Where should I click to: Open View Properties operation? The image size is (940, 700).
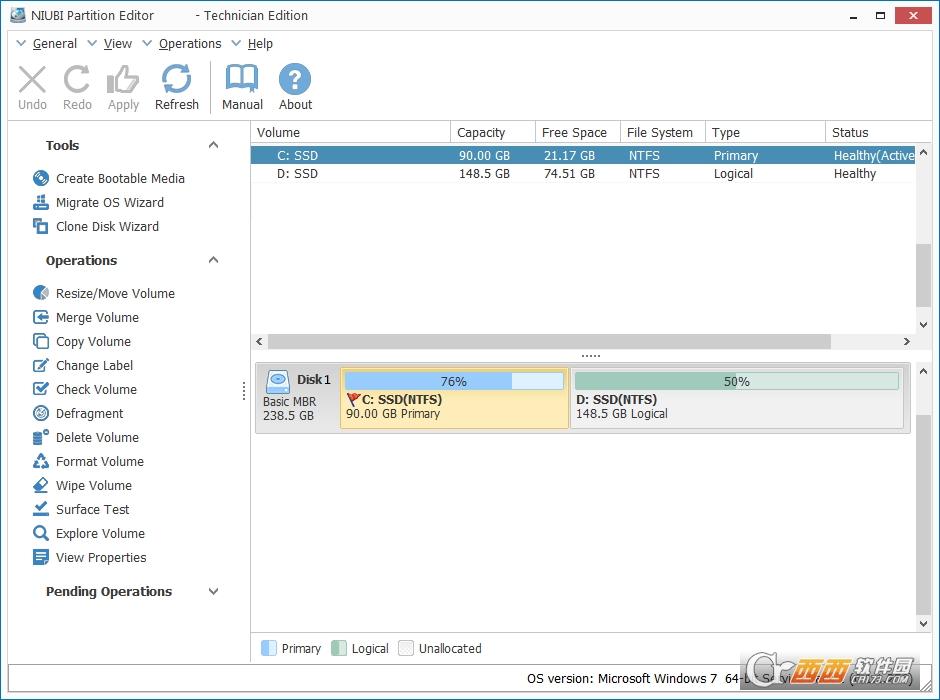pyautogui.click(x=89, y=557)
